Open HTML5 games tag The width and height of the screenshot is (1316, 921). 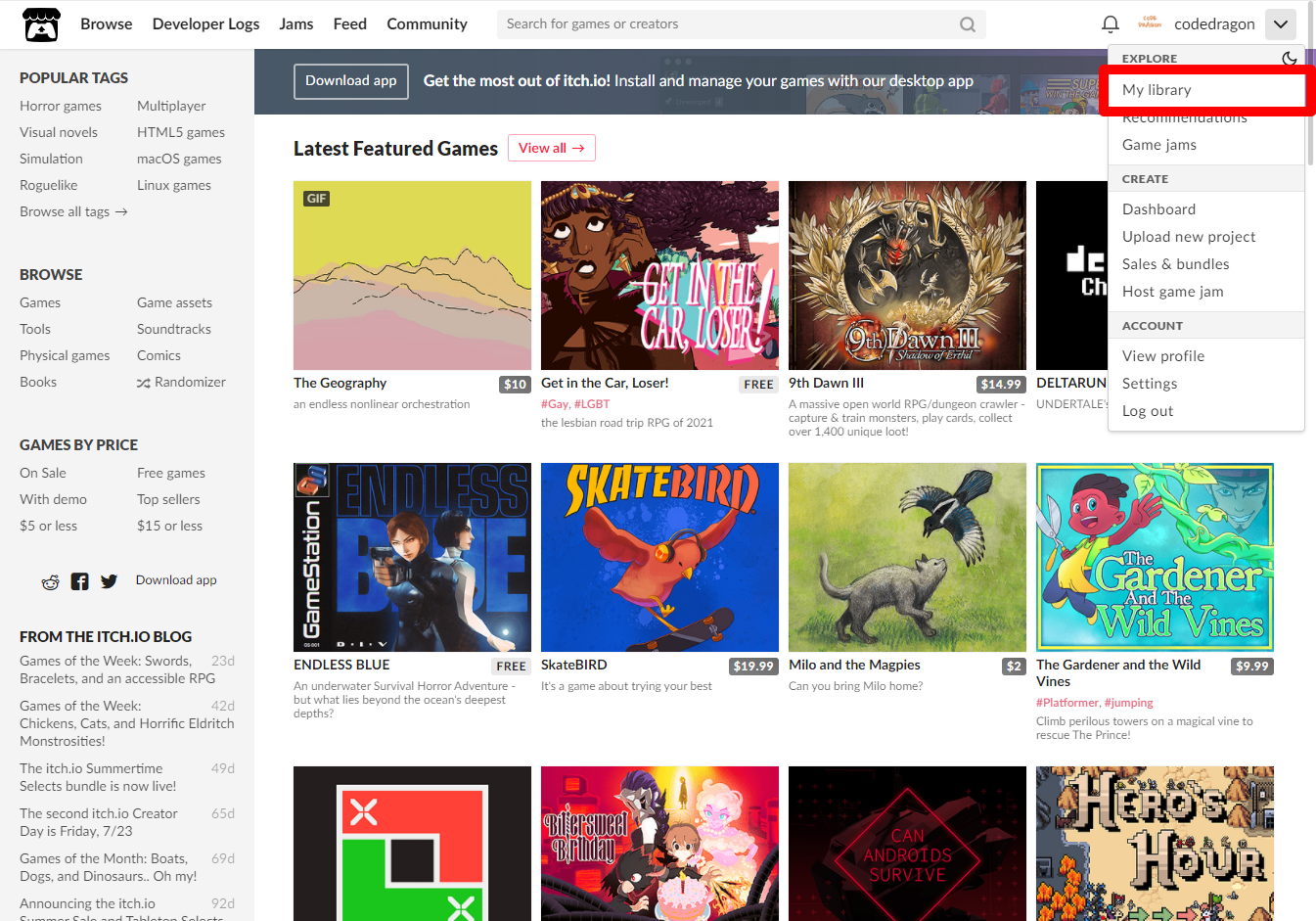point(181,132)
